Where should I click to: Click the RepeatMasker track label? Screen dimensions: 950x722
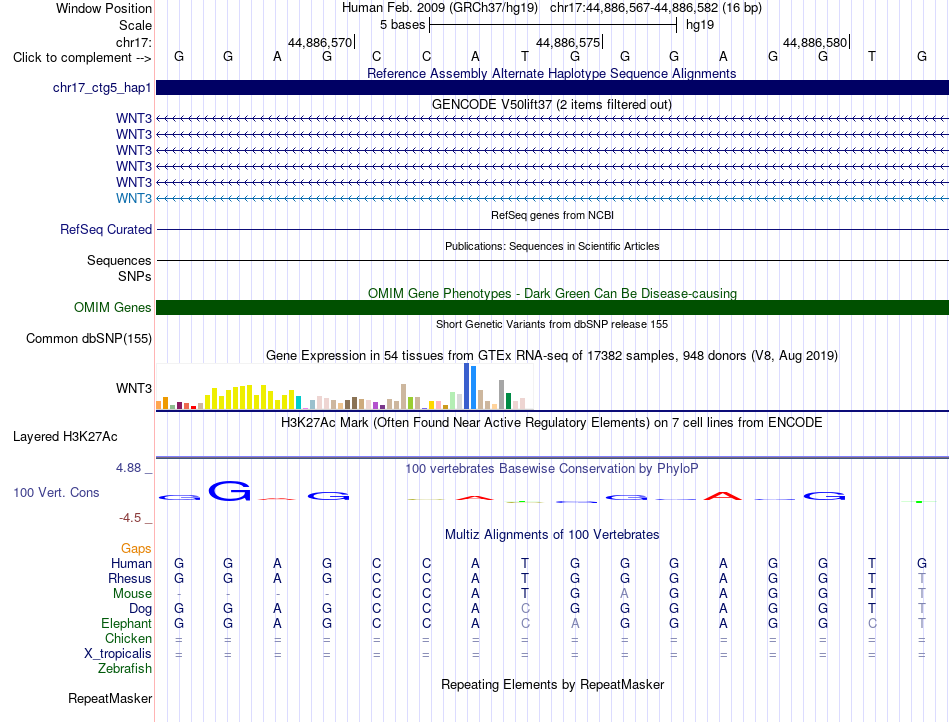110,698
